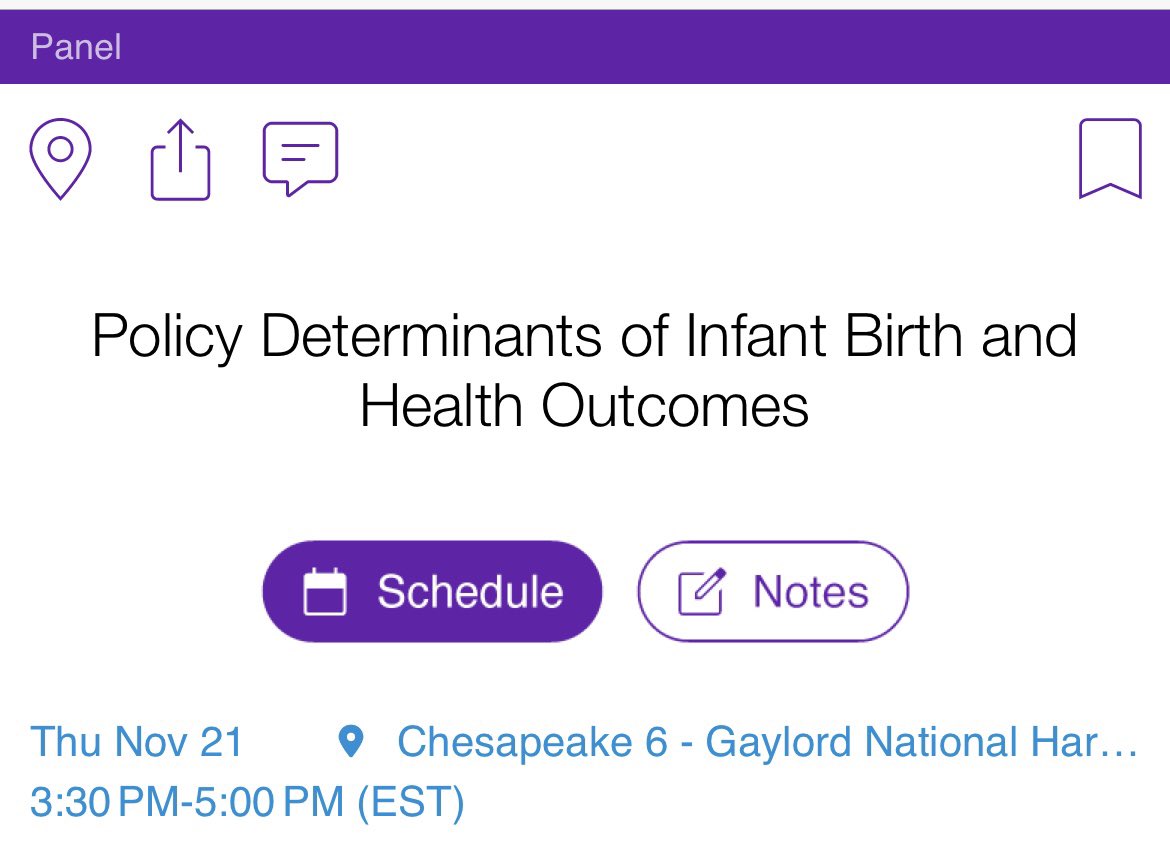Open the comments speech bubble icon
The height and width of the screenshot is (846, 1170).
(301, 159)
